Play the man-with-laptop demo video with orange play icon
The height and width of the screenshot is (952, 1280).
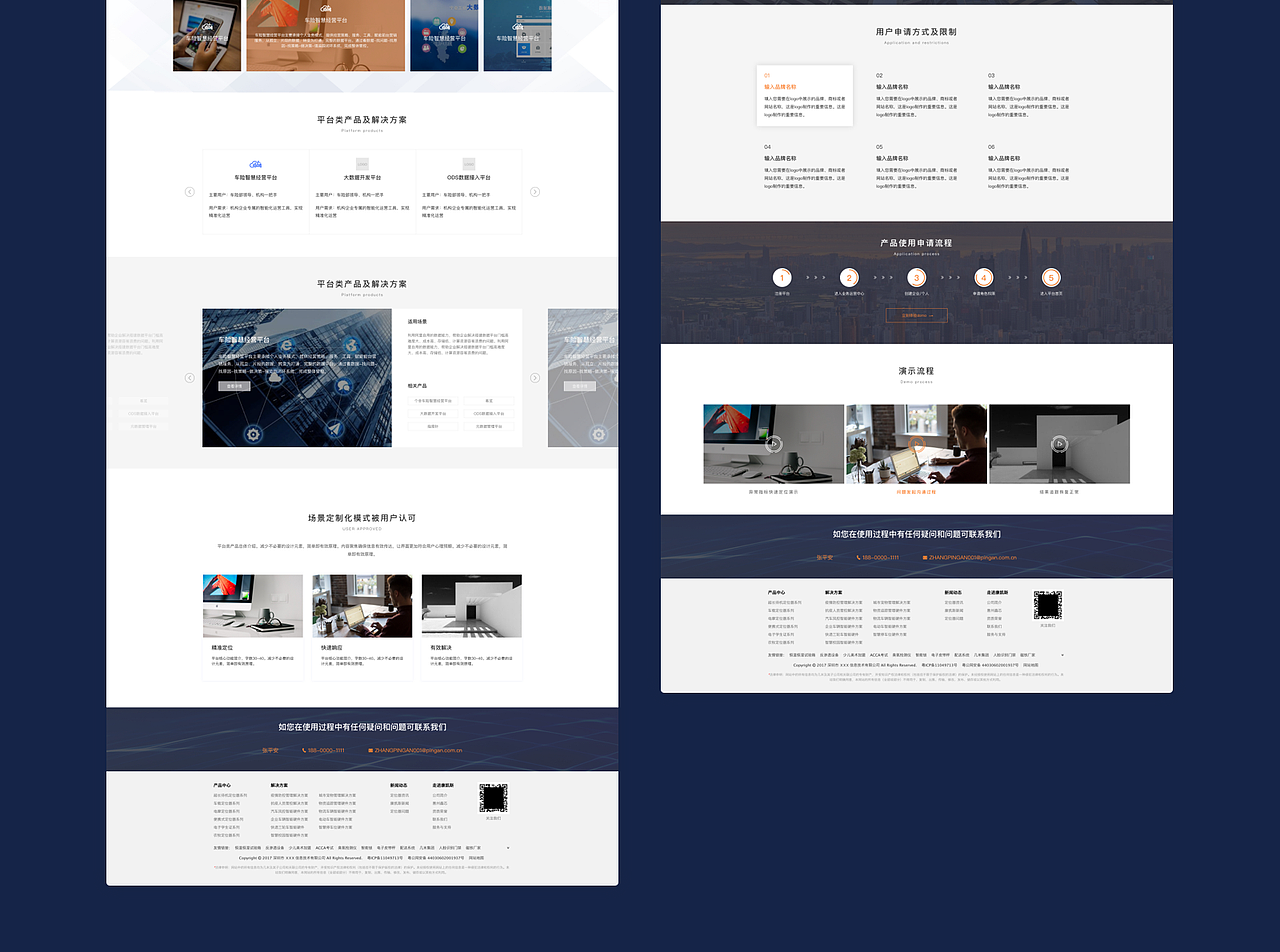pyautogui.click(x=916, y=444)
